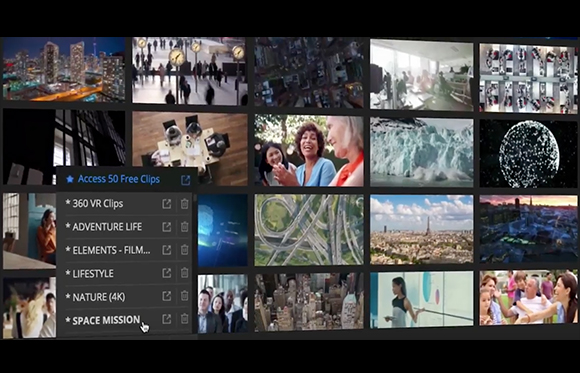Select the Access 50 Free Clips link
This screenshot has height=373, width=580.
119,179
